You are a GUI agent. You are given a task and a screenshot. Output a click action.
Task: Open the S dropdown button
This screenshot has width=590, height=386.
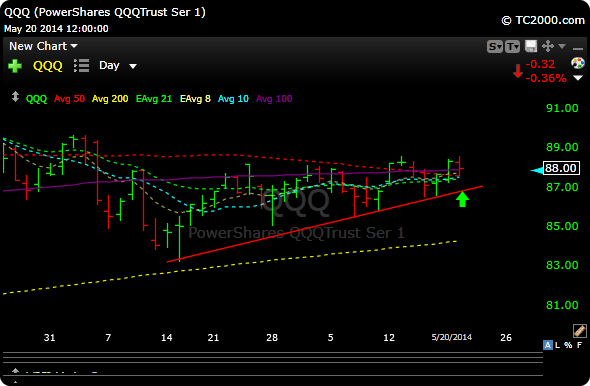click(494, 47)
